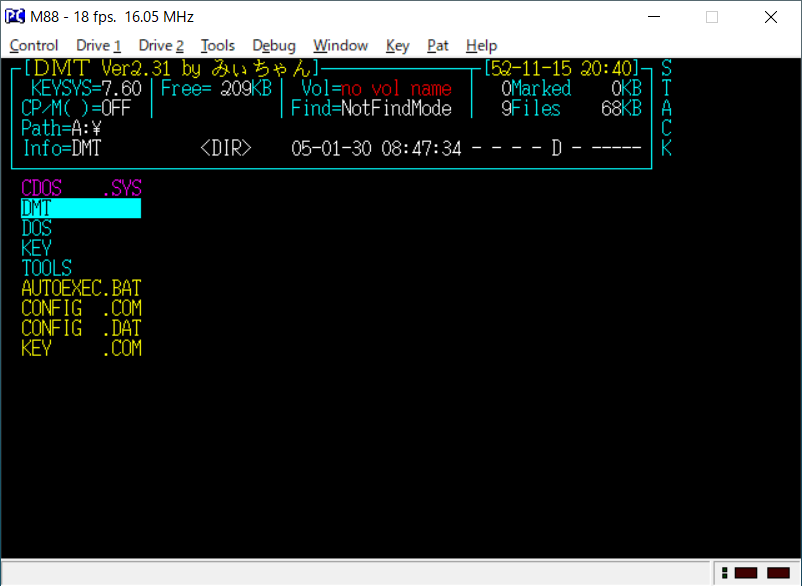Click the highlighted DMT directory entry
This screenshot has width=802, height=586.
[80, 208]
